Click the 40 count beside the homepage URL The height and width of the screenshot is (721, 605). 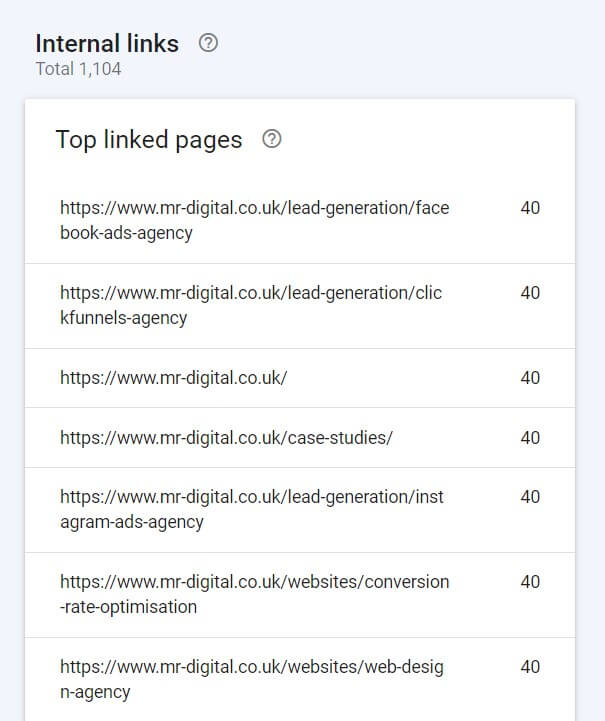pyautogui.click(x=530, y=378)
